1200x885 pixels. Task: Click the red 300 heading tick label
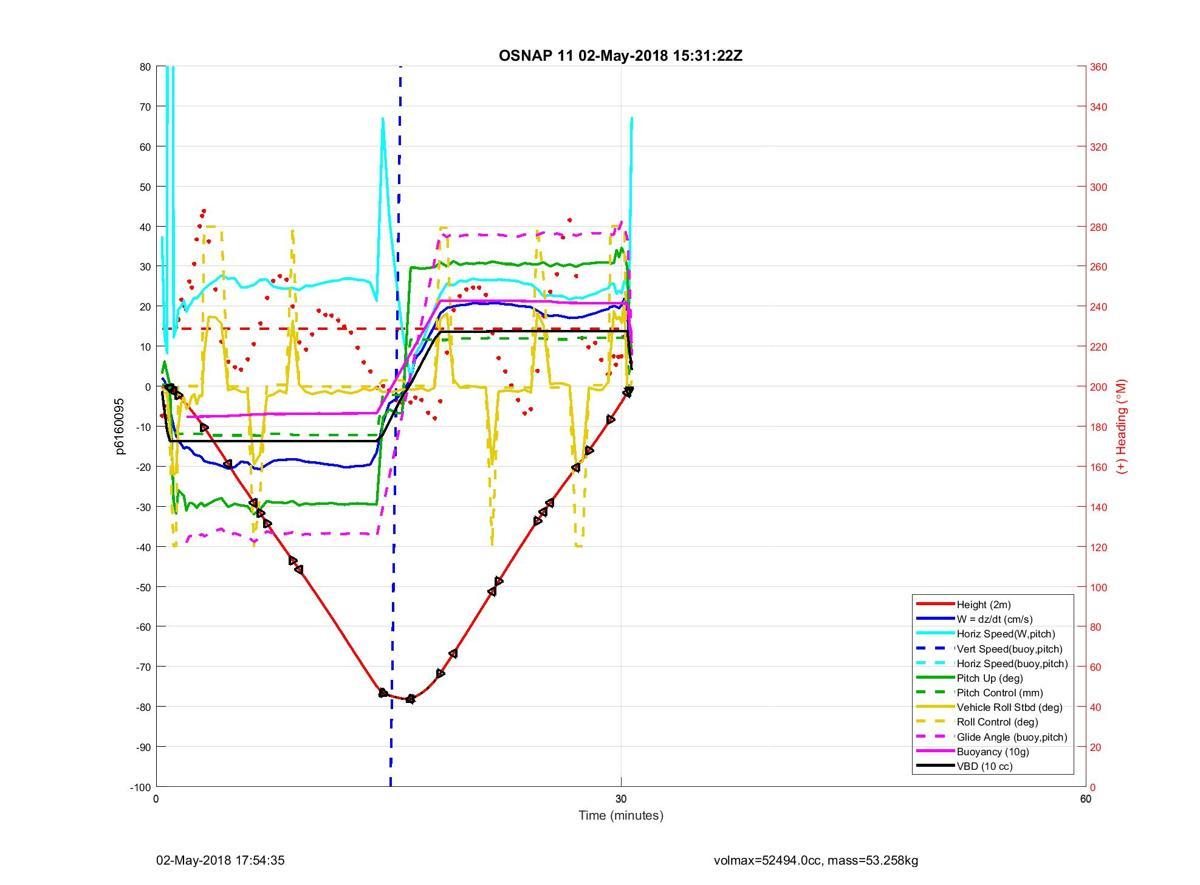tap(1098, 187)
